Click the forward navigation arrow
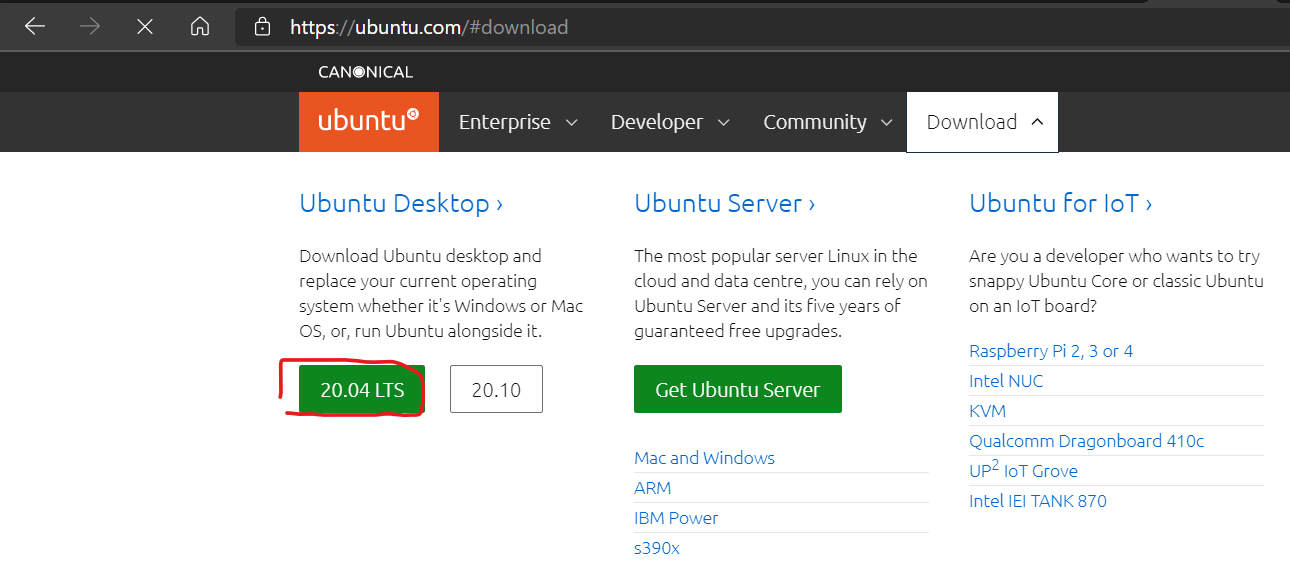 pyautogui.click(x=90, y=26)
